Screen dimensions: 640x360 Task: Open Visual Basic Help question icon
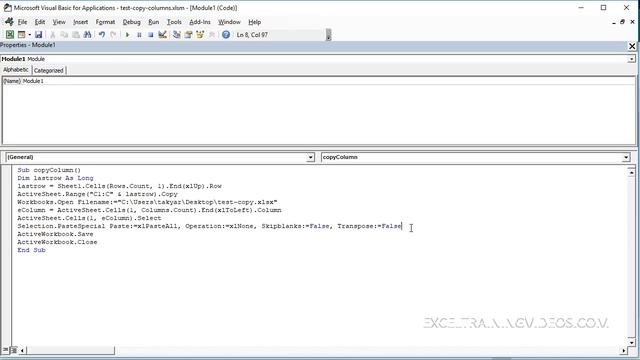[226, 35]
